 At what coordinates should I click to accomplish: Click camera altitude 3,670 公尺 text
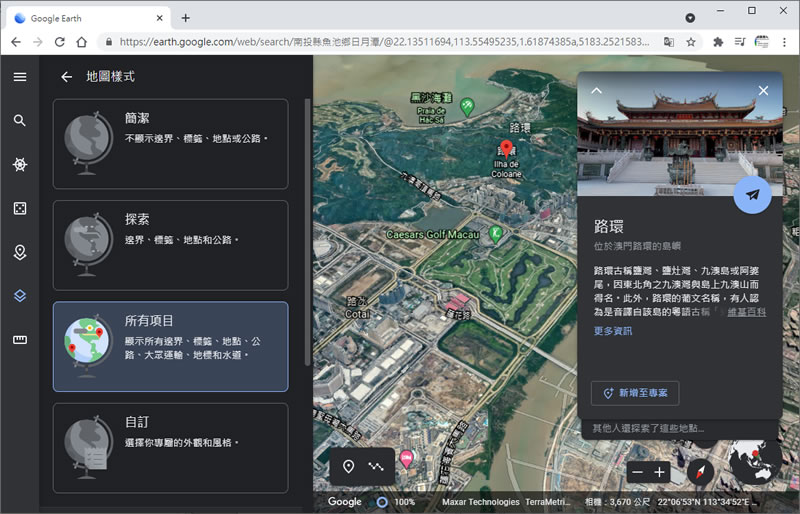(617, 502)
